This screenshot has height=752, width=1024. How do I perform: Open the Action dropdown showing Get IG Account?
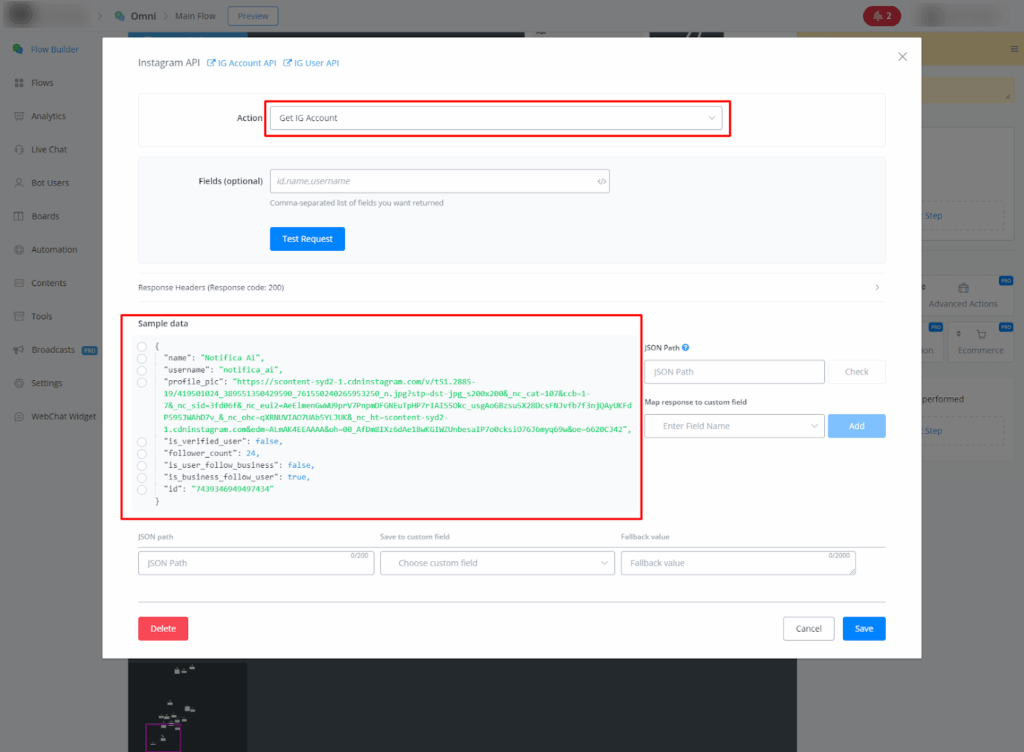click(497, 118)
